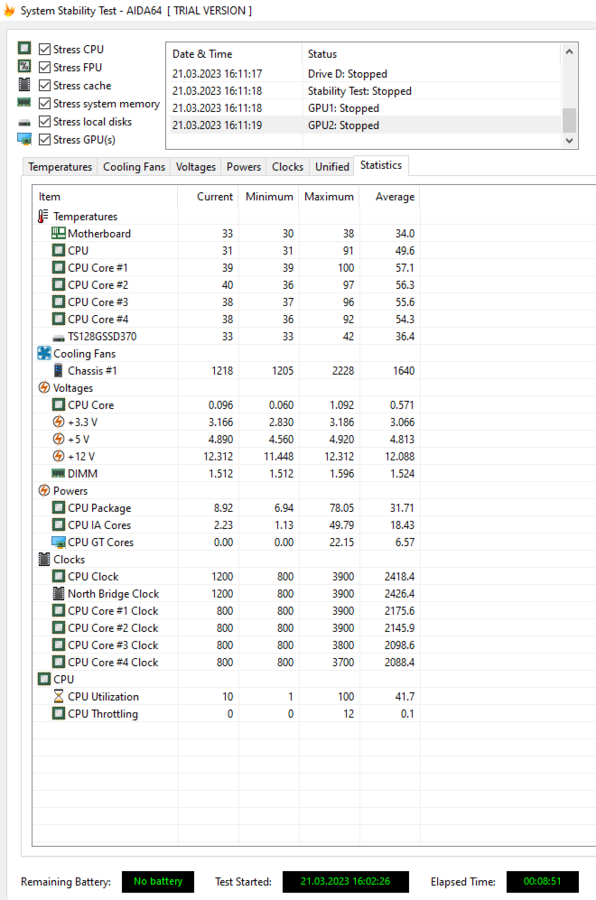
Task: Switch to the Powers tab
Action: tap(243, 166)
